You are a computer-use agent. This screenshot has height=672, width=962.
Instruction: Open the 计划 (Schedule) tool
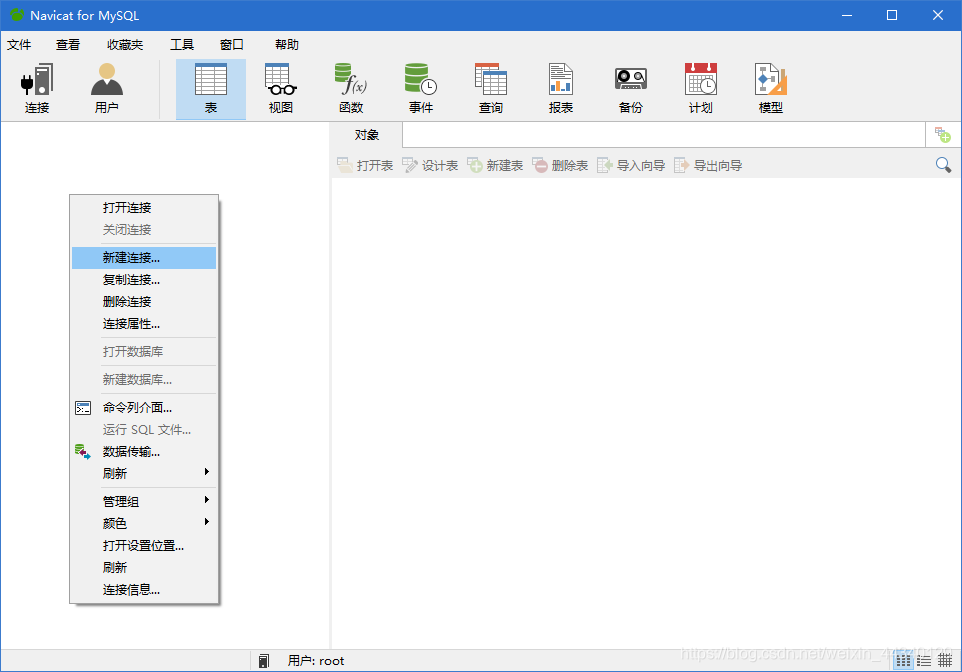[x=700, y=88]
